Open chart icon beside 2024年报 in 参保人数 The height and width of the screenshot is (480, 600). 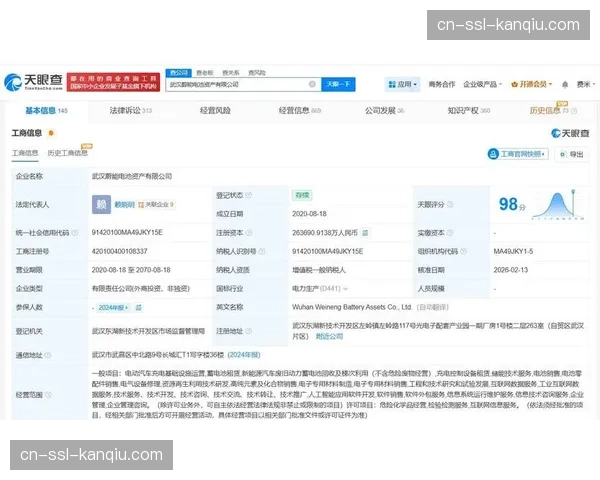pyautogui.click(x=139, y=307)
